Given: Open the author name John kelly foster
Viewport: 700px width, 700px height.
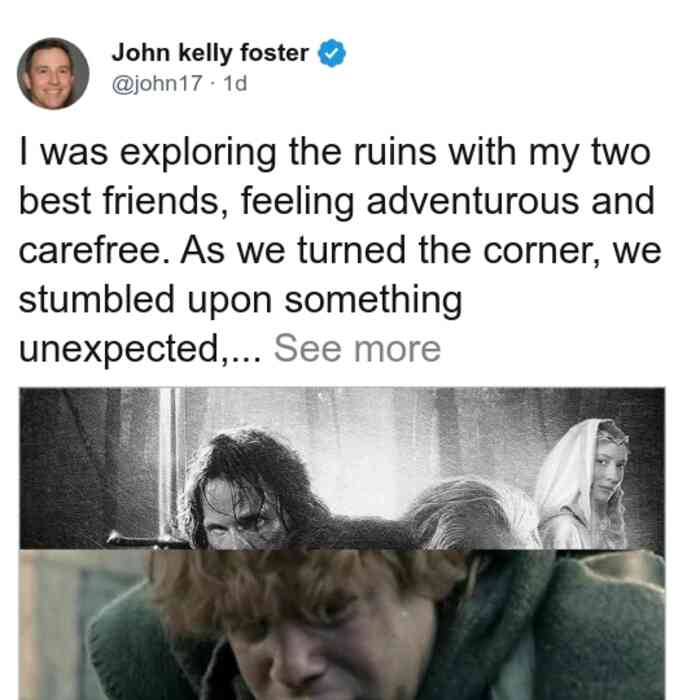Looking at the screenshot, I should click(210, 53).
